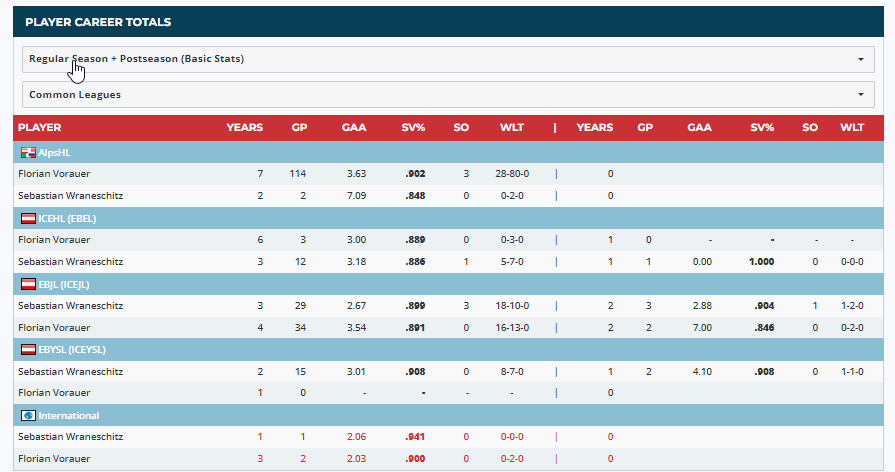The height and width of the screenshot is (472, 895).
Task: Expand the Common Leagues dropdown
Action: 447,95
